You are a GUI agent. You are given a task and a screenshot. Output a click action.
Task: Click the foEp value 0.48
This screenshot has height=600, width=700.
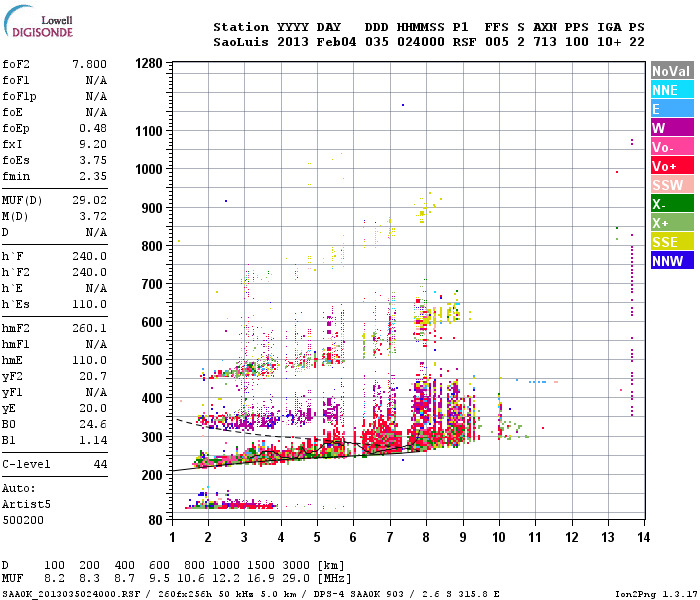93,128
